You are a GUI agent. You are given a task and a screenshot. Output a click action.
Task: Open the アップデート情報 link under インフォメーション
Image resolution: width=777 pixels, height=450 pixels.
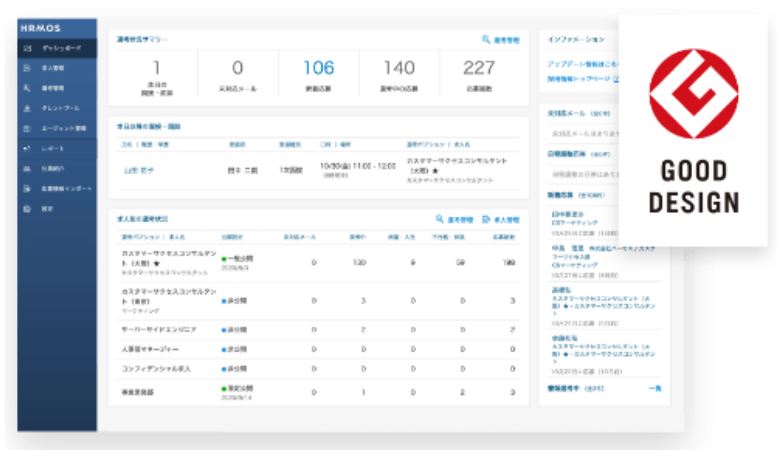coord(583,64)
